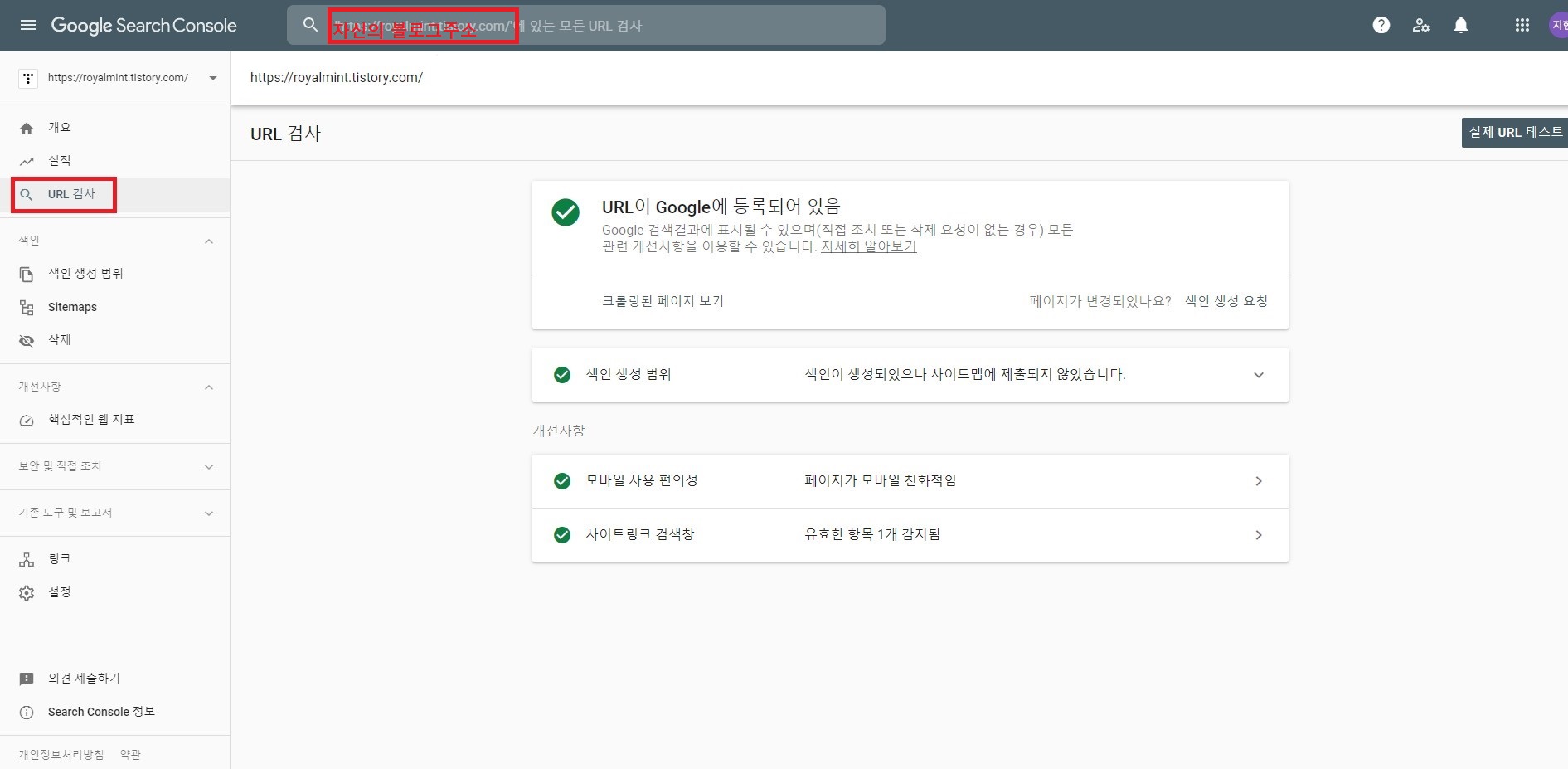This screenshot has height=769, width=1568.
Task: Open 모바일 사용 편의성 details chevron
Action: pos(1259,481)
